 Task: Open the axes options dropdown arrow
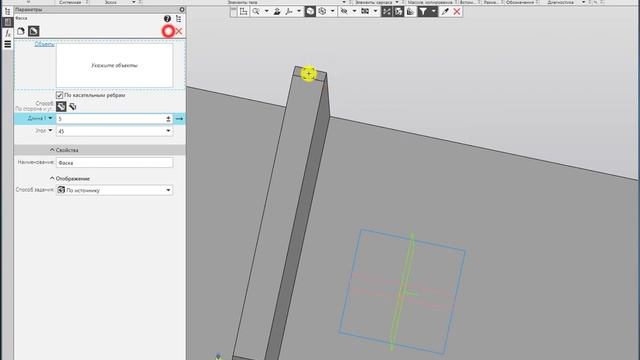(299, 11)
